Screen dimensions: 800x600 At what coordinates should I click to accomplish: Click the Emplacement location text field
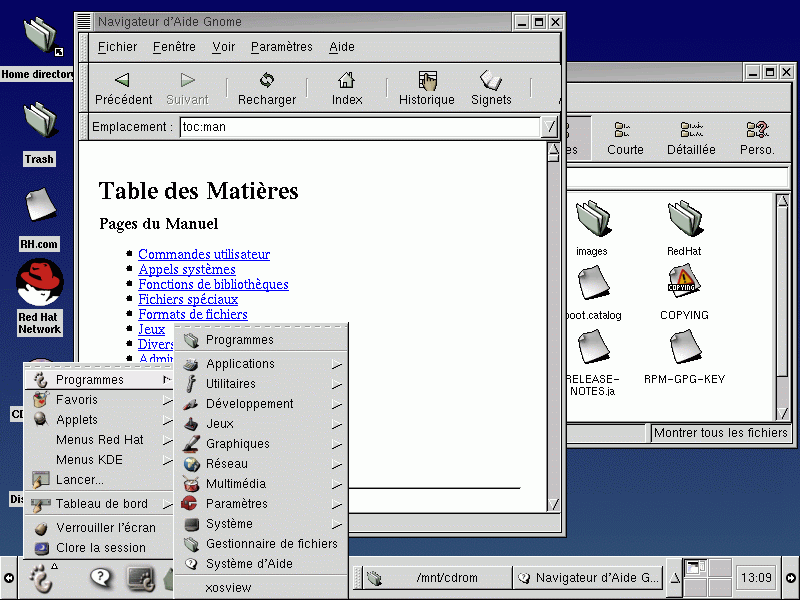[358, 127]
